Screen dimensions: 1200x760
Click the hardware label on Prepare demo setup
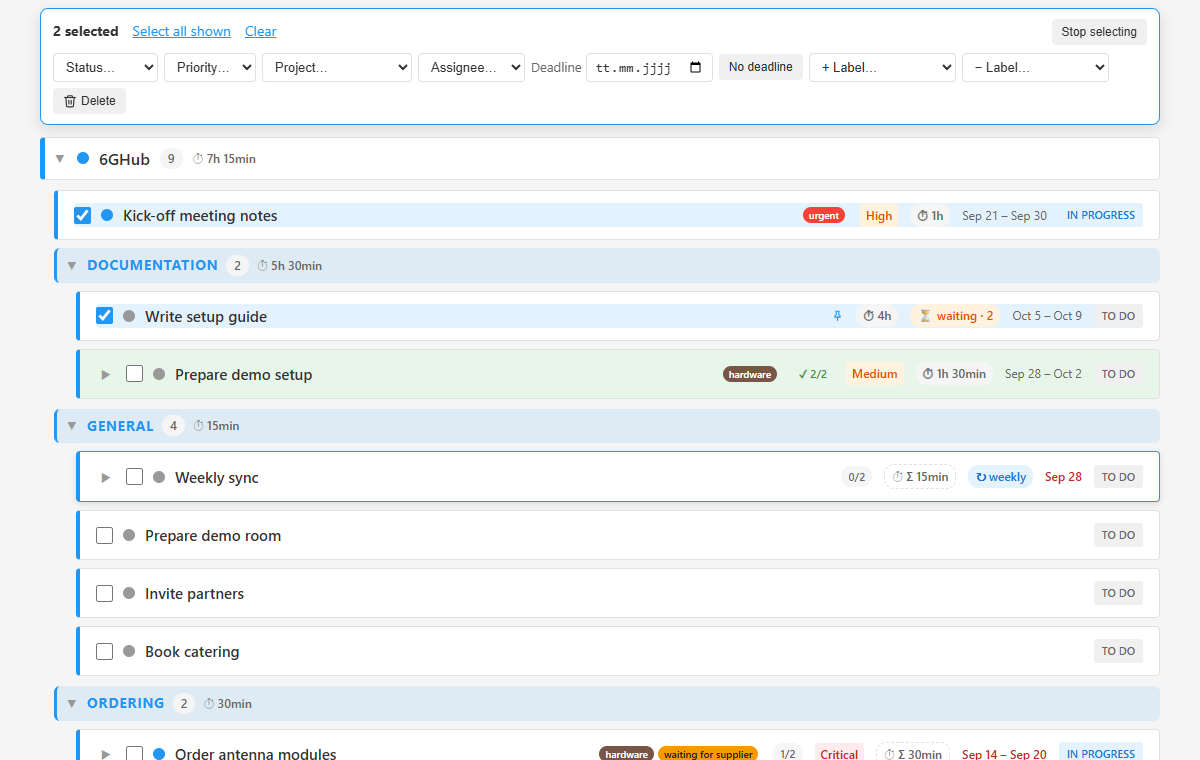[x=750, y=374]
